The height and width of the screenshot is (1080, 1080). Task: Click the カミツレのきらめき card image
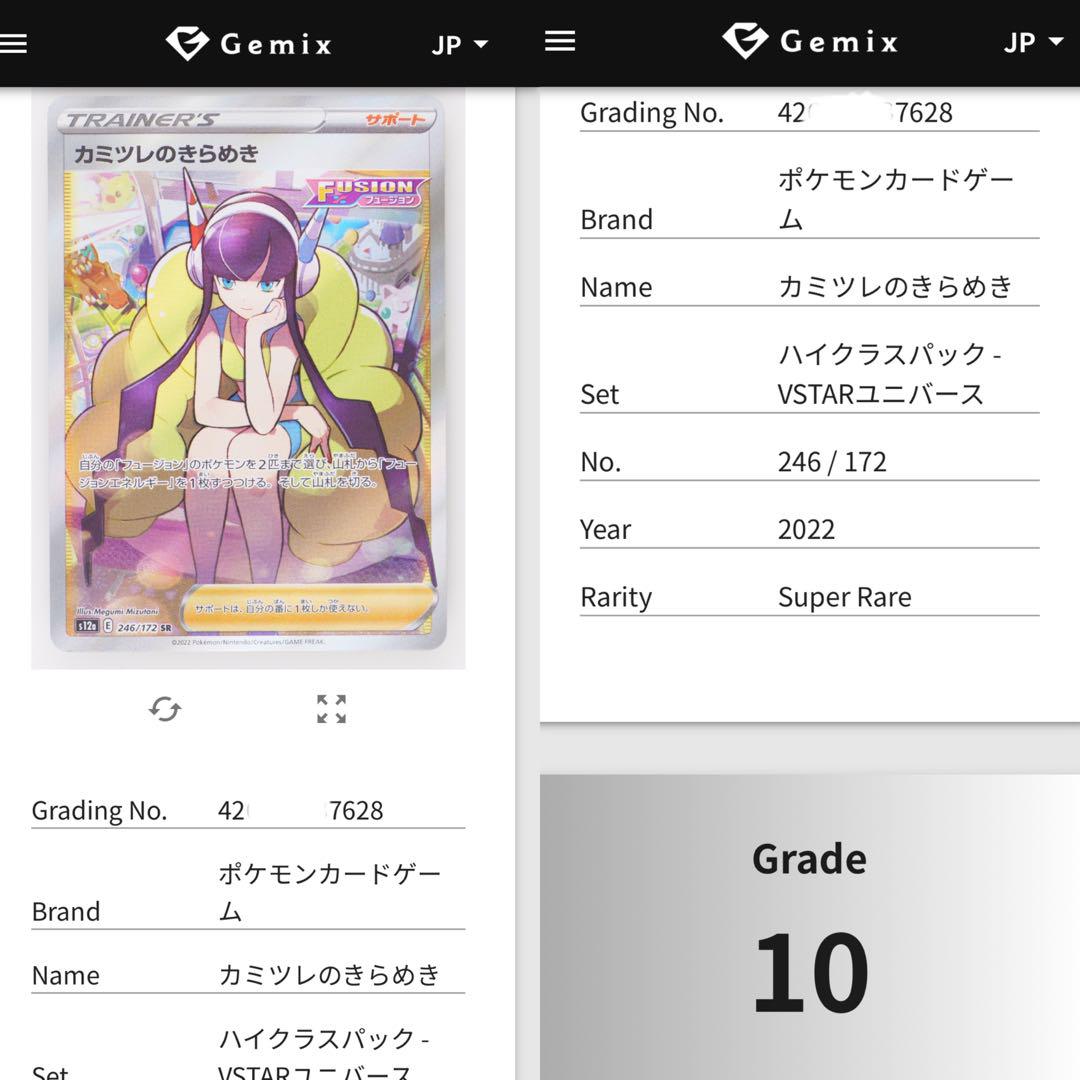coord(248,373)
